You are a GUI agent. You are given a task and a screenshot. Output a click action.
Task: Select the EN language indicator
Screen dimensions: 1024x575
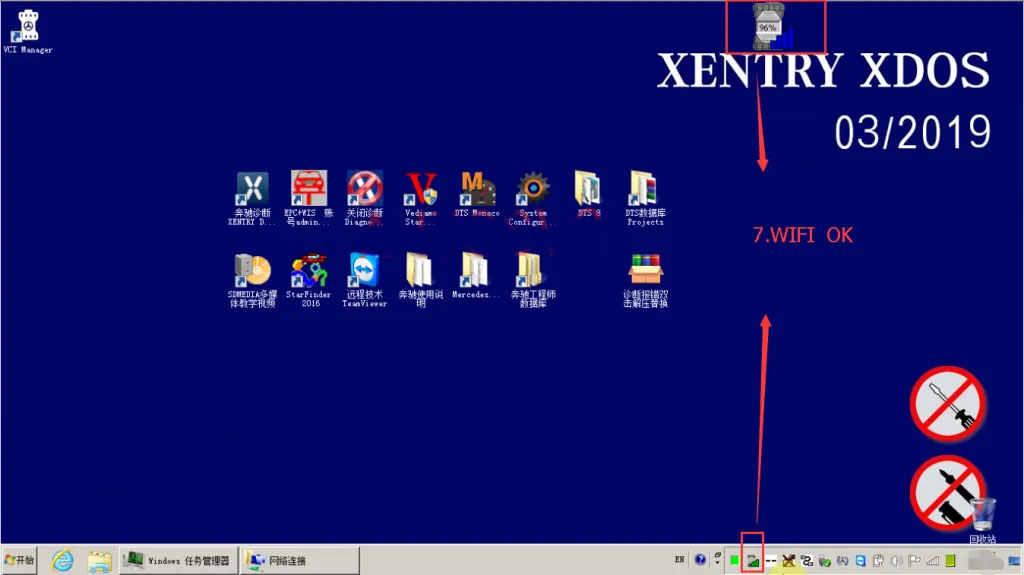(x=679, y=559)
